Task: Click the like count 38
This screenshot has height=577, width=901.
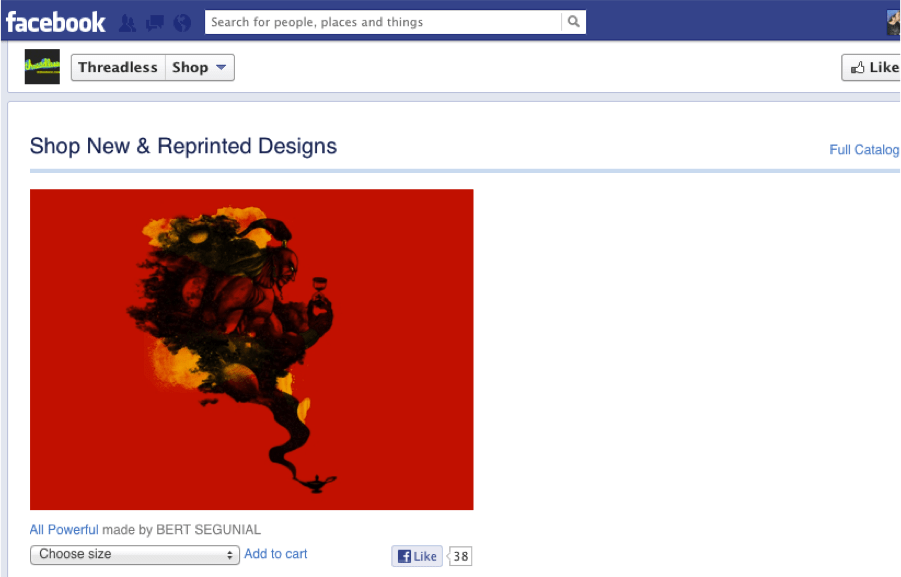Action: (460, 556)
